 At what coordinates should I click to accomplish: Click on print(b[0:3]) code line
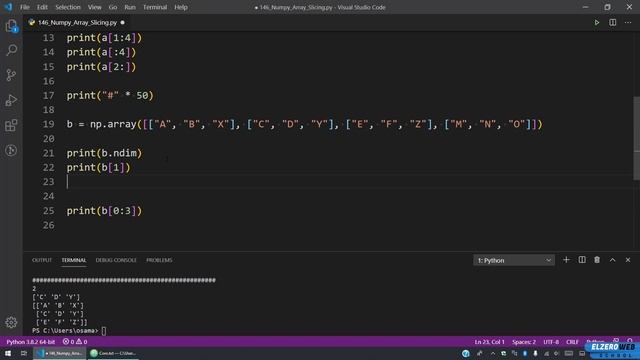pos(104,211)
